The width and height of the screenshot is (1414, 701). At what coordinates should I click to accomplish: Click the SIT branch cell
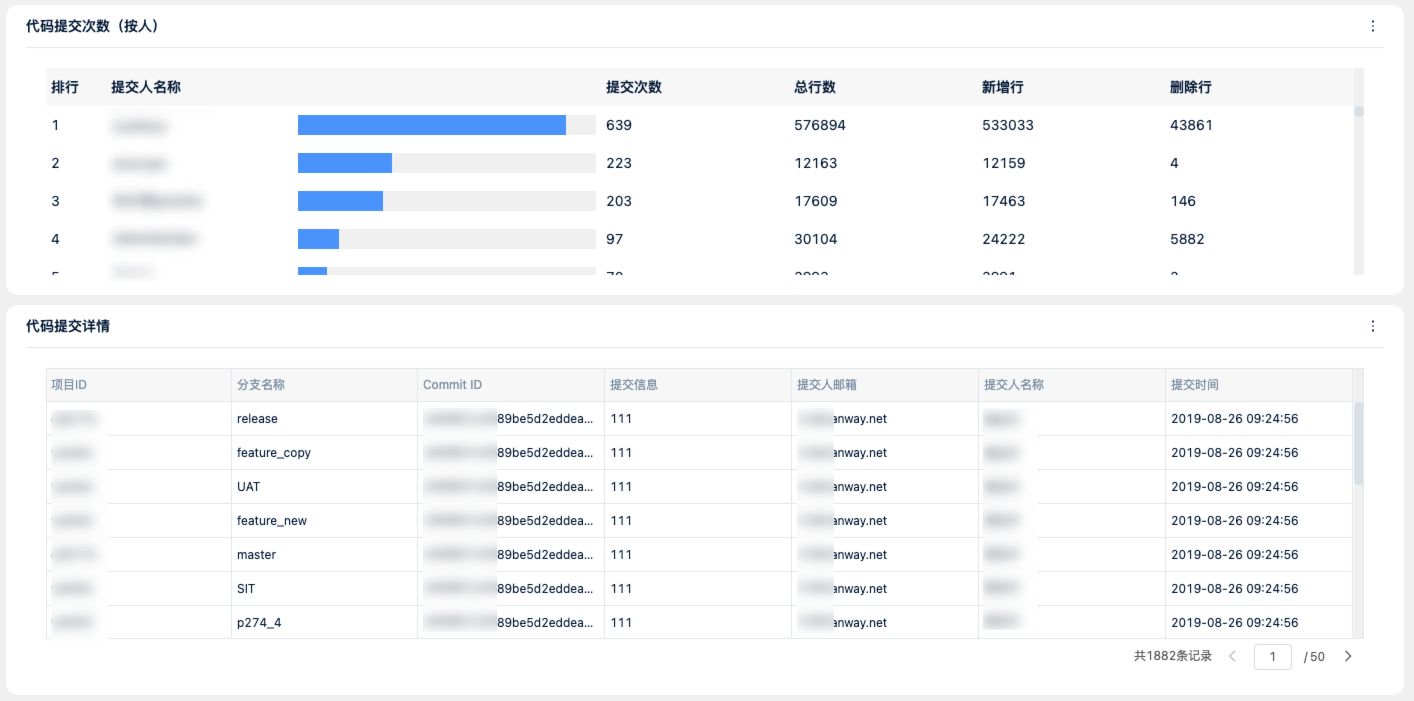[x=324, y=589]
